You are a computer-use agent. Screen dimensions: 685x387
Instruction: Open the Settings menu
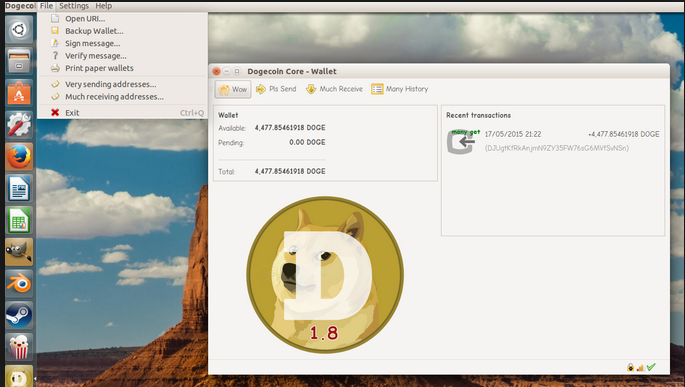tap(74, 6)
